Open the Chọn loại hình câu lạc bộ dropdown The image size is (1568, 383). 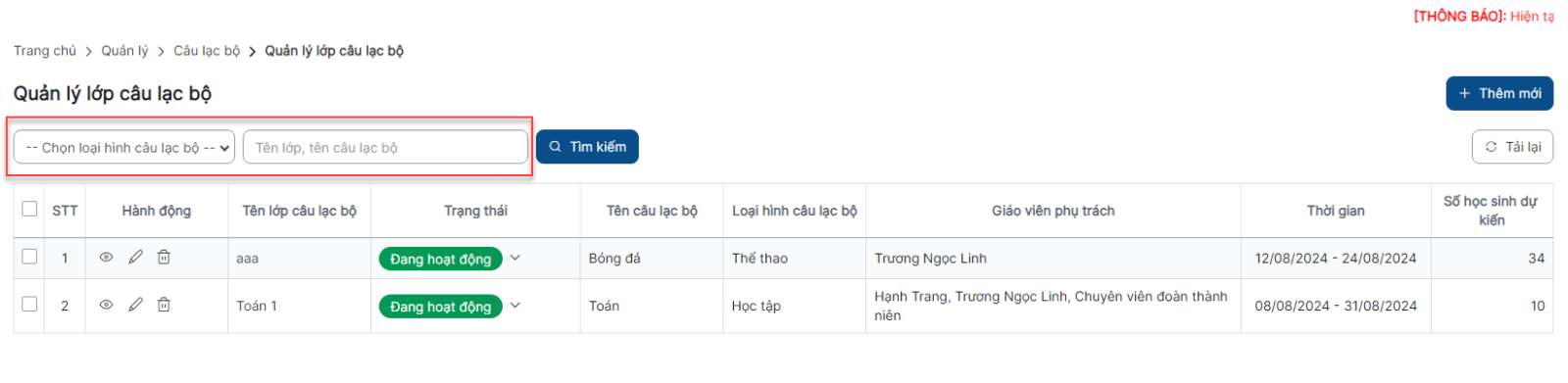[x=124, y=148]
